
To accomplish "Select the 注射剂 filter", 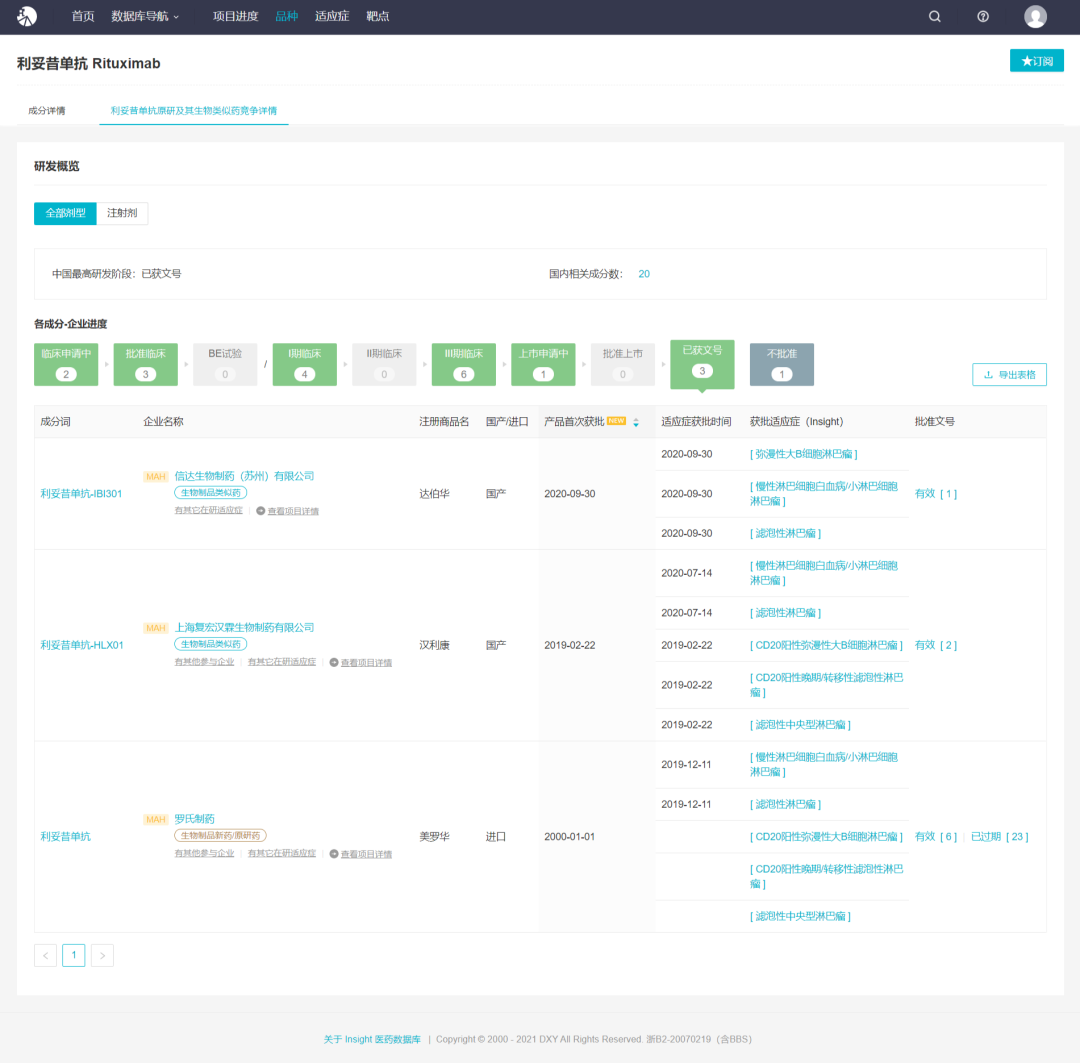I will click(x=122, y=214).
